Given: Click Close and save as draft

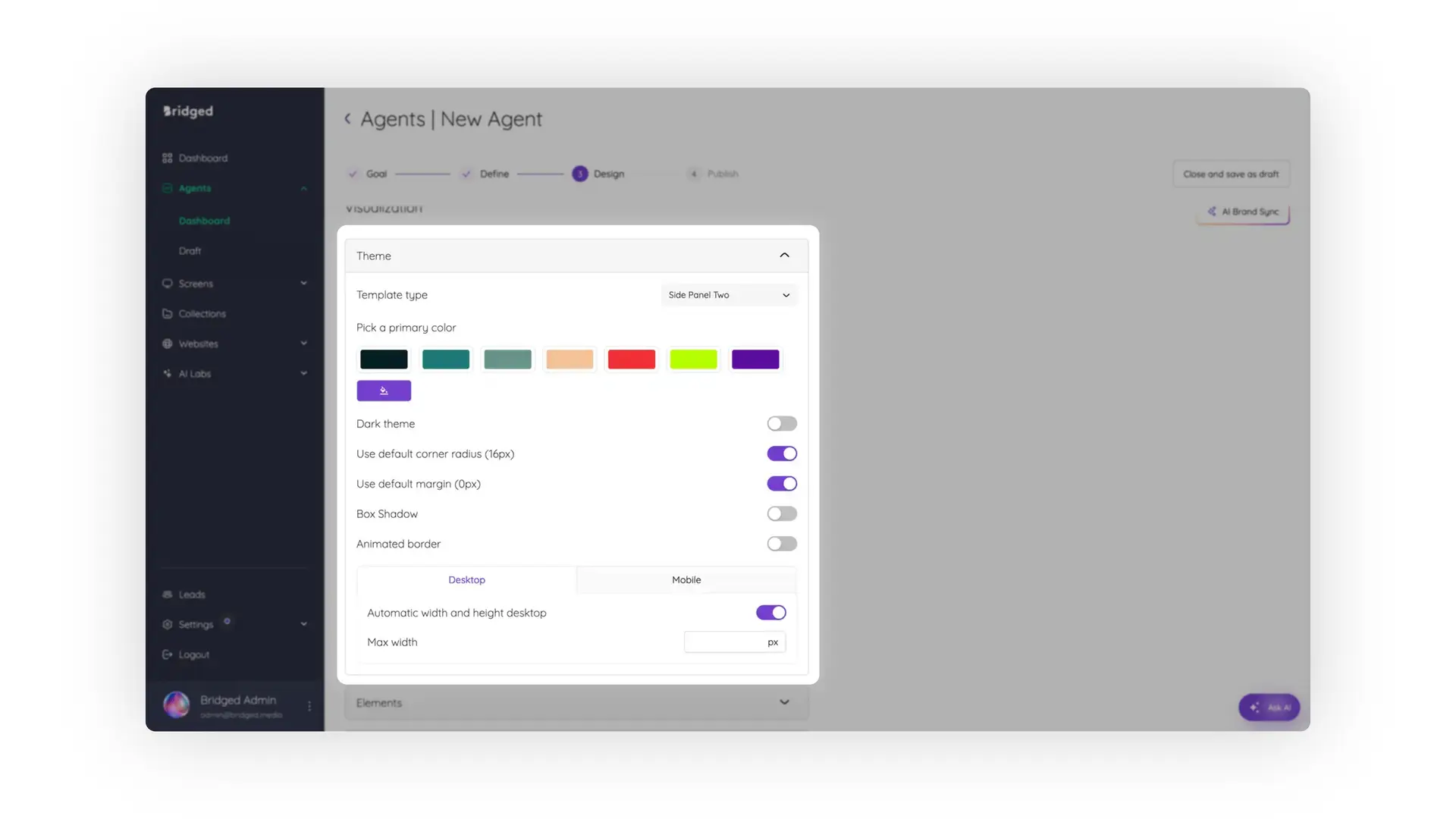Looking at the screenshot, I should (1230, 174).
